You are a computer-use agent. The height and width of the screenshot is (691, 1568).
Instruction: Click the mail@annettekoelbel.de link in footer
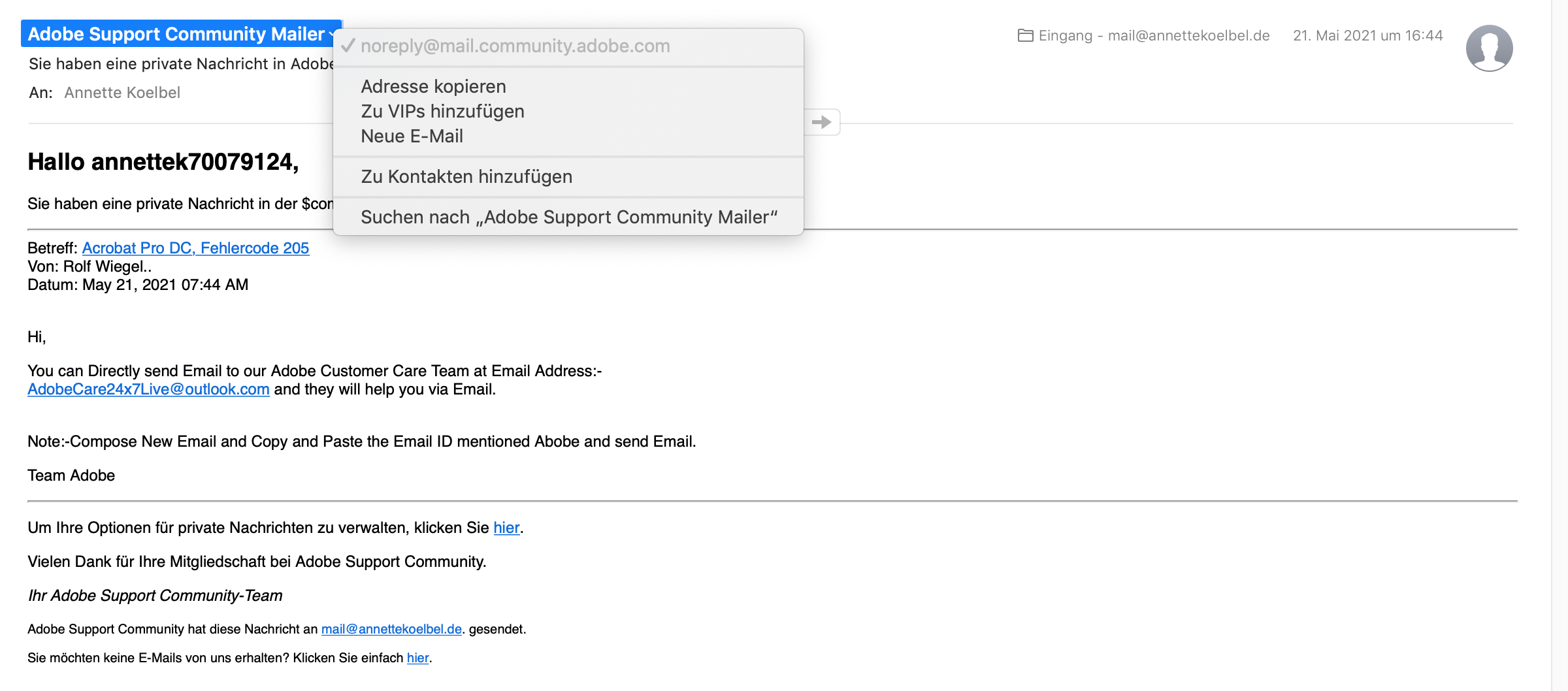(x=391, y=629)
